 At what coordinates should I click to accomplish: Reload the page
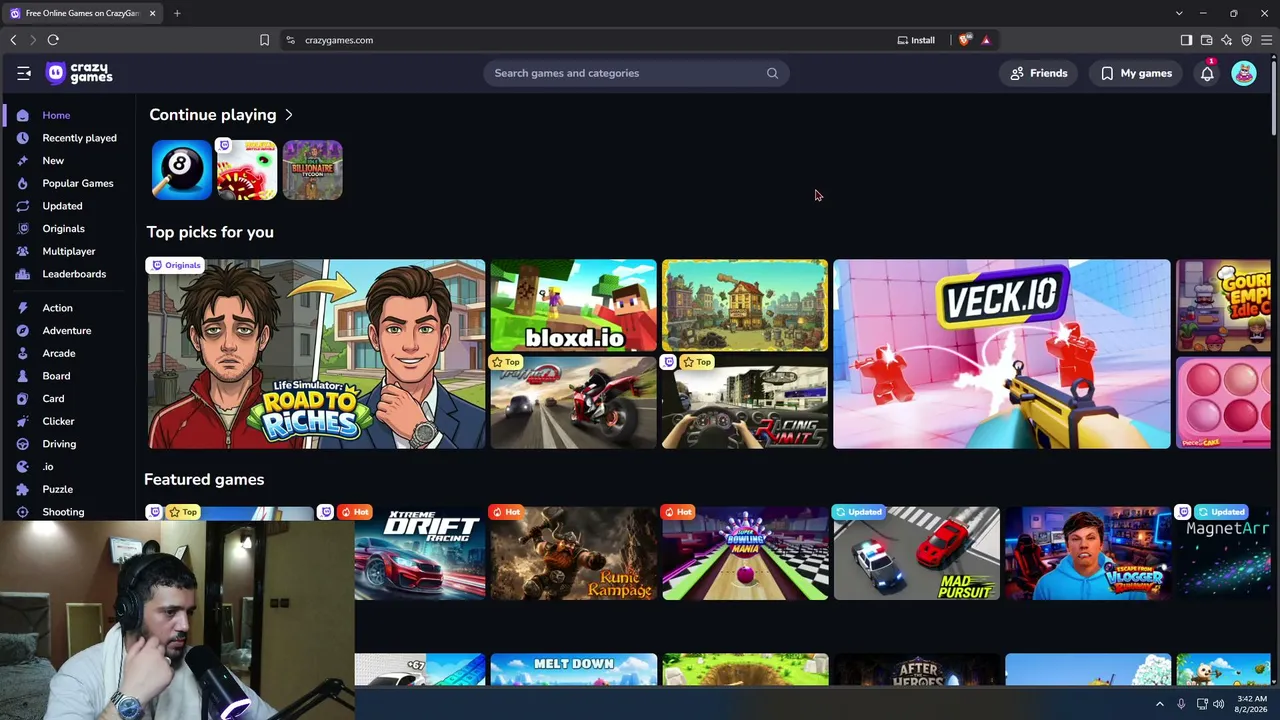coord(53,40)
